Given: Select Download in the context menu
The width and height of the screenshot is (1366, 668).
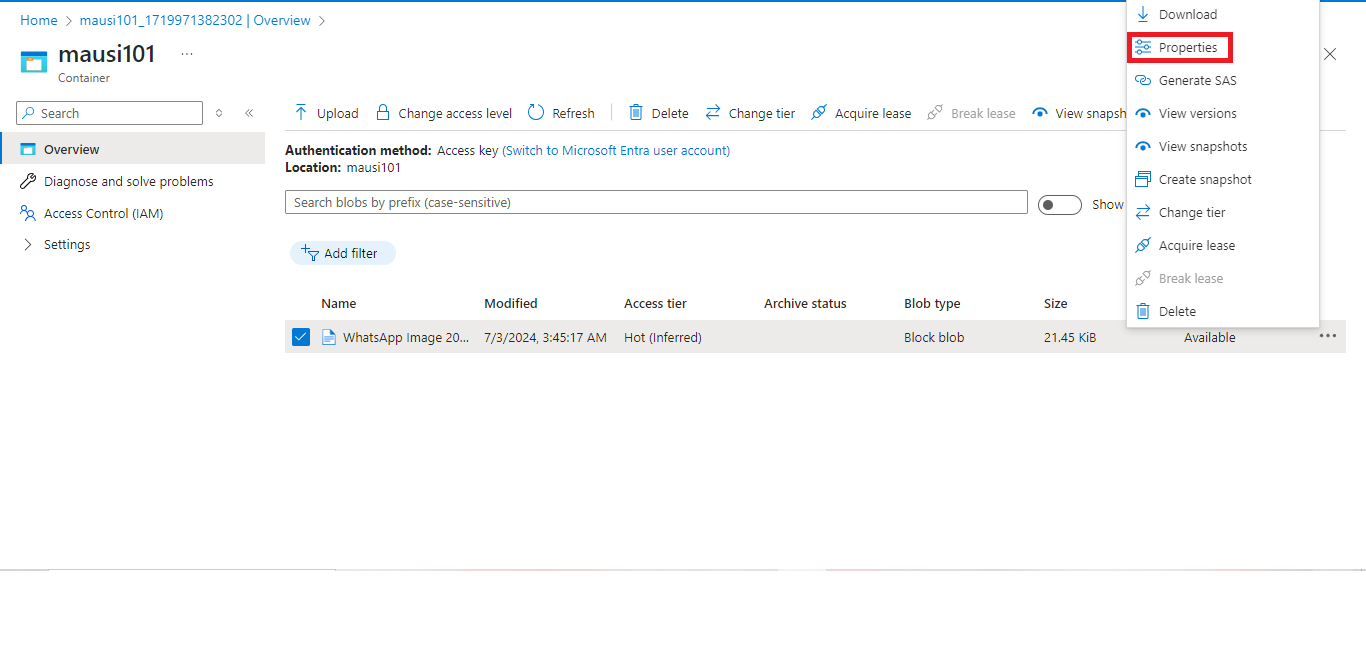Looking at the screenshot, I should tap(1223, 14).
